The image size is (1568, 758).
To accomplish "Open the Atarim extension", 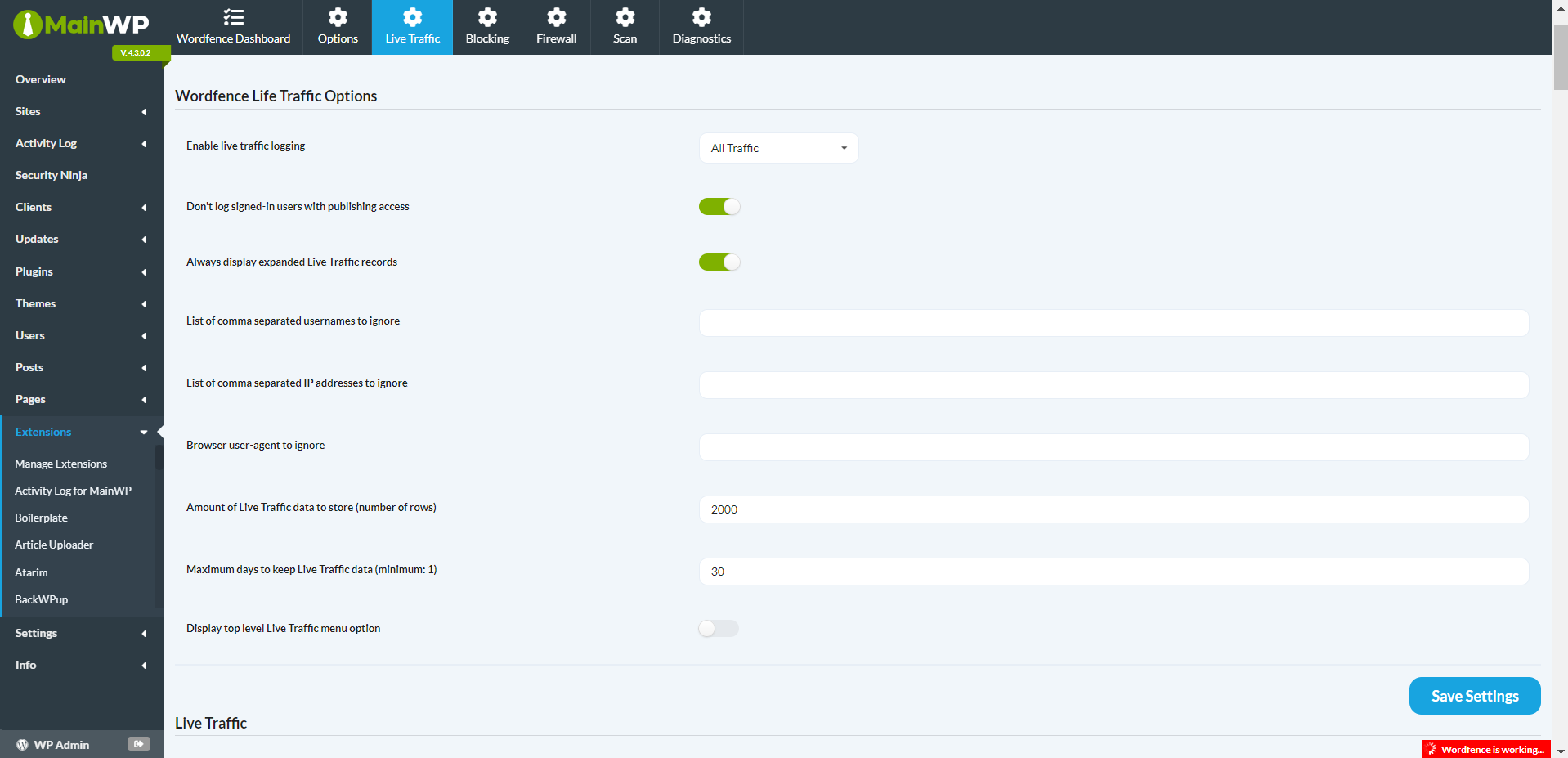I will point(31,572).
